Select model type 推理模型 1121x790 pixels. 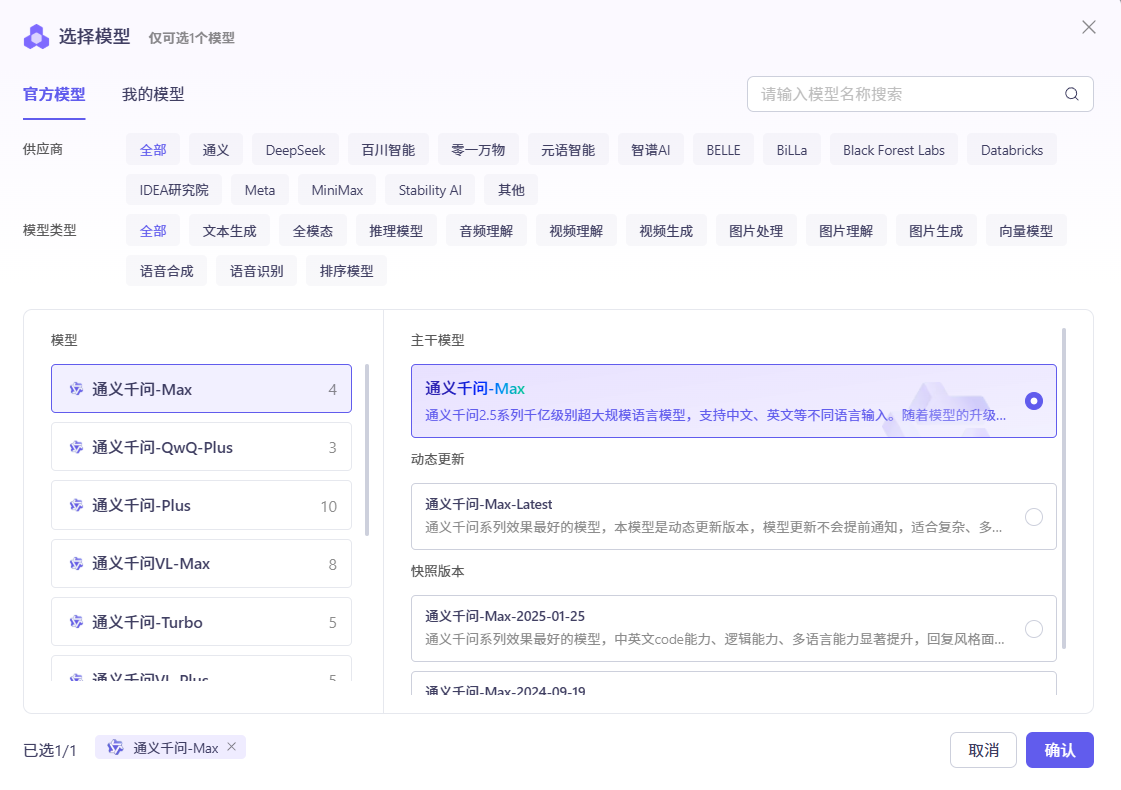[x=396, y=230]
